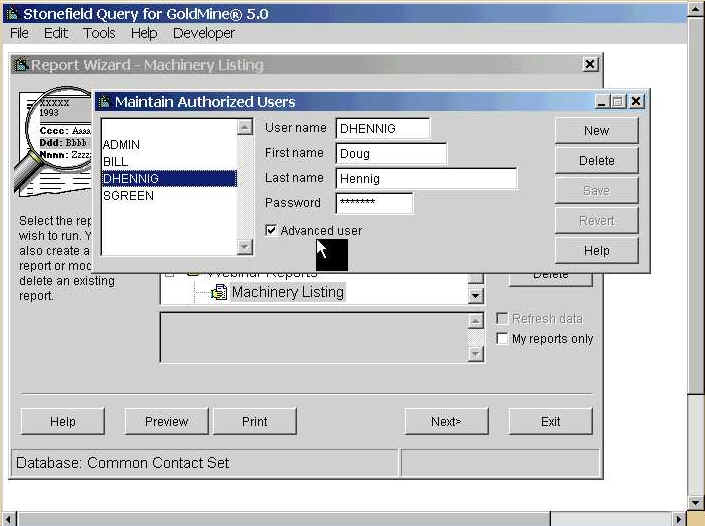Click the horizontal scrollbar right arrow

point(679,519)
